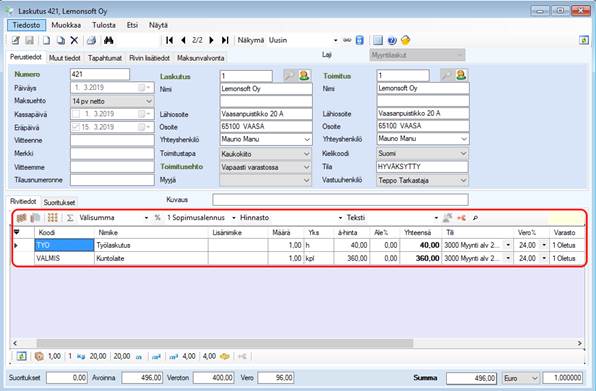Switch to the Rivin lisätiedot tab
The height and width of the screenshot is (391, 596).
pos(149,58)
